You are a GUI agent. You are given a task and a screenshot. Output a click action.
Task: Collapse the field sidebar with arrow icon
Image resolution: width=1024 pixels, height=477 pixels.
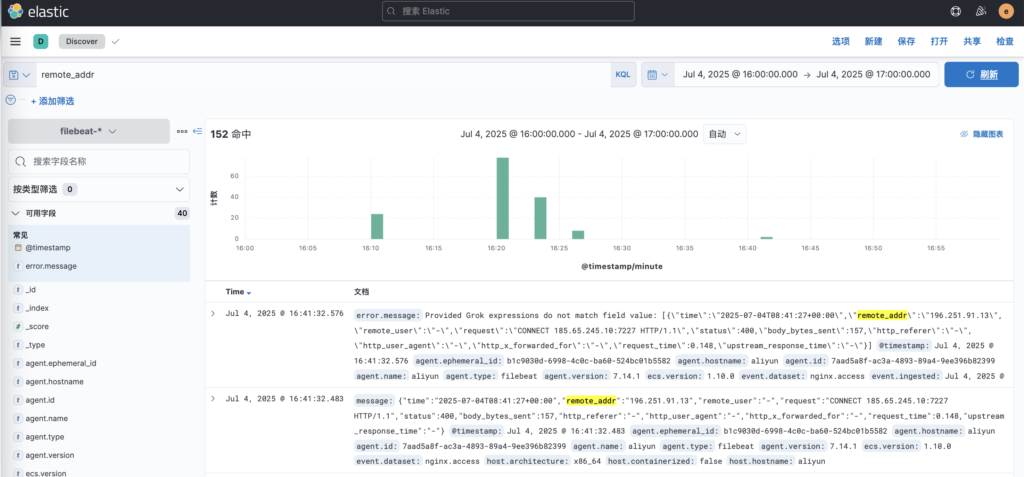coord(197,131)
